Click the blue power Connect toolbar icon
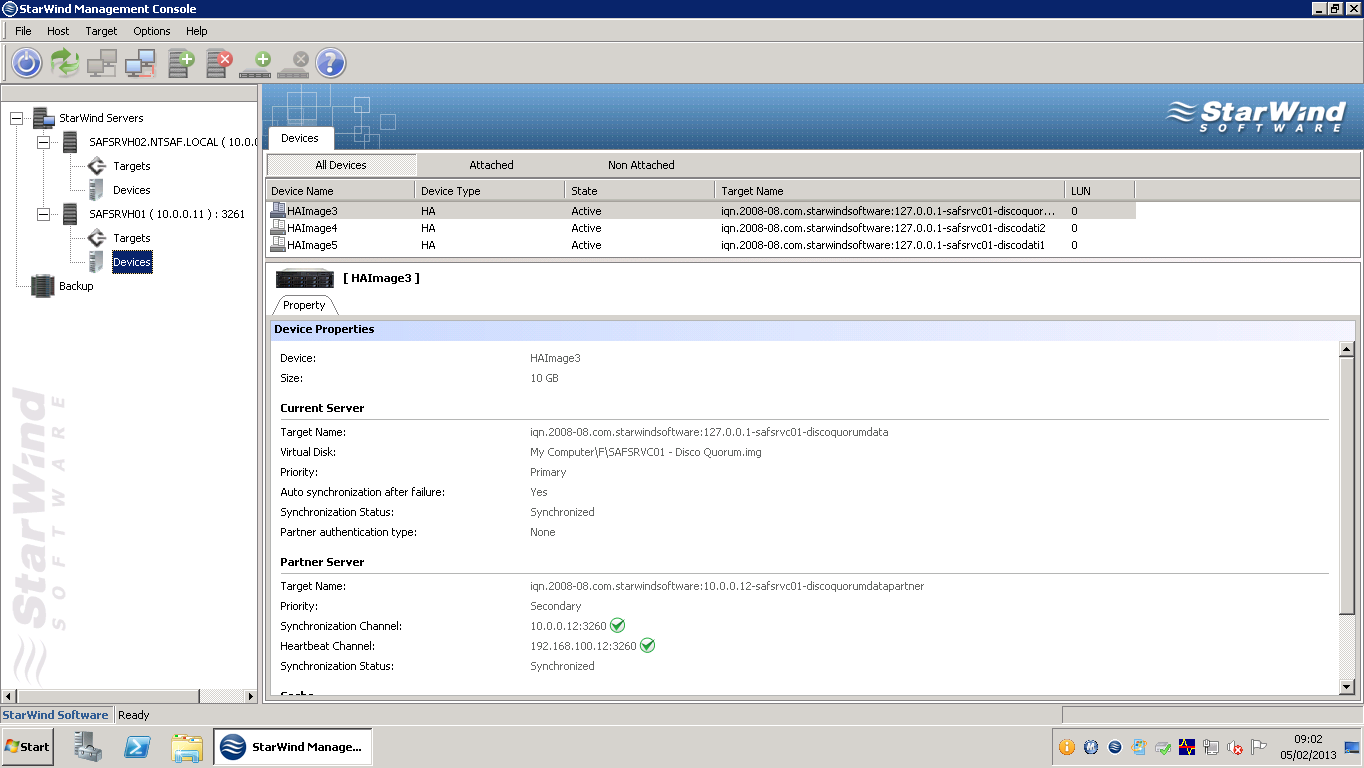Viewport: 1364px width, 768px height. (27, 63)
